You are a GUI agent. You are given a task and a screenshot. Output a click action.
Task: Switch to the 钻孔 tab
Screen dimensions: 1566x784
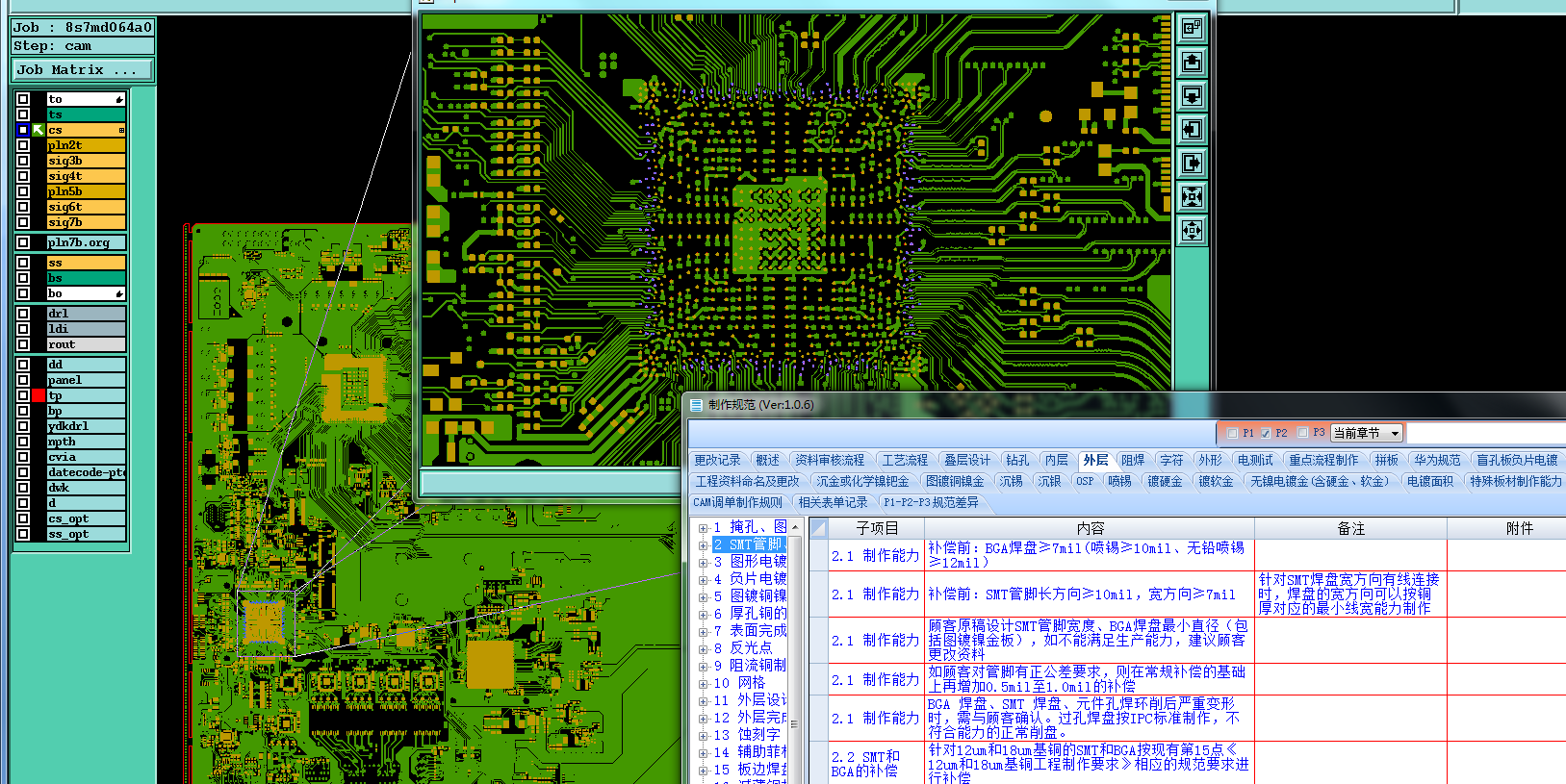1017,461
